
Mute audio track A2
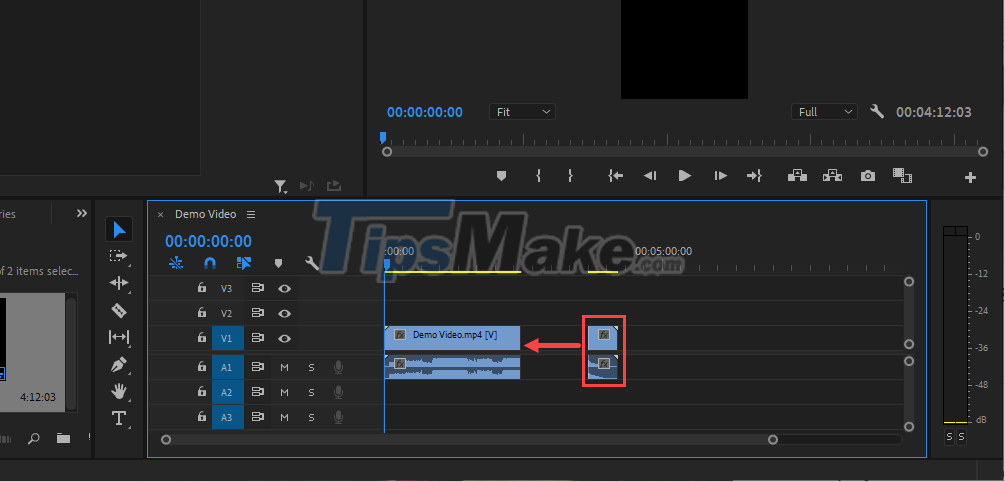tap(285, 392)
